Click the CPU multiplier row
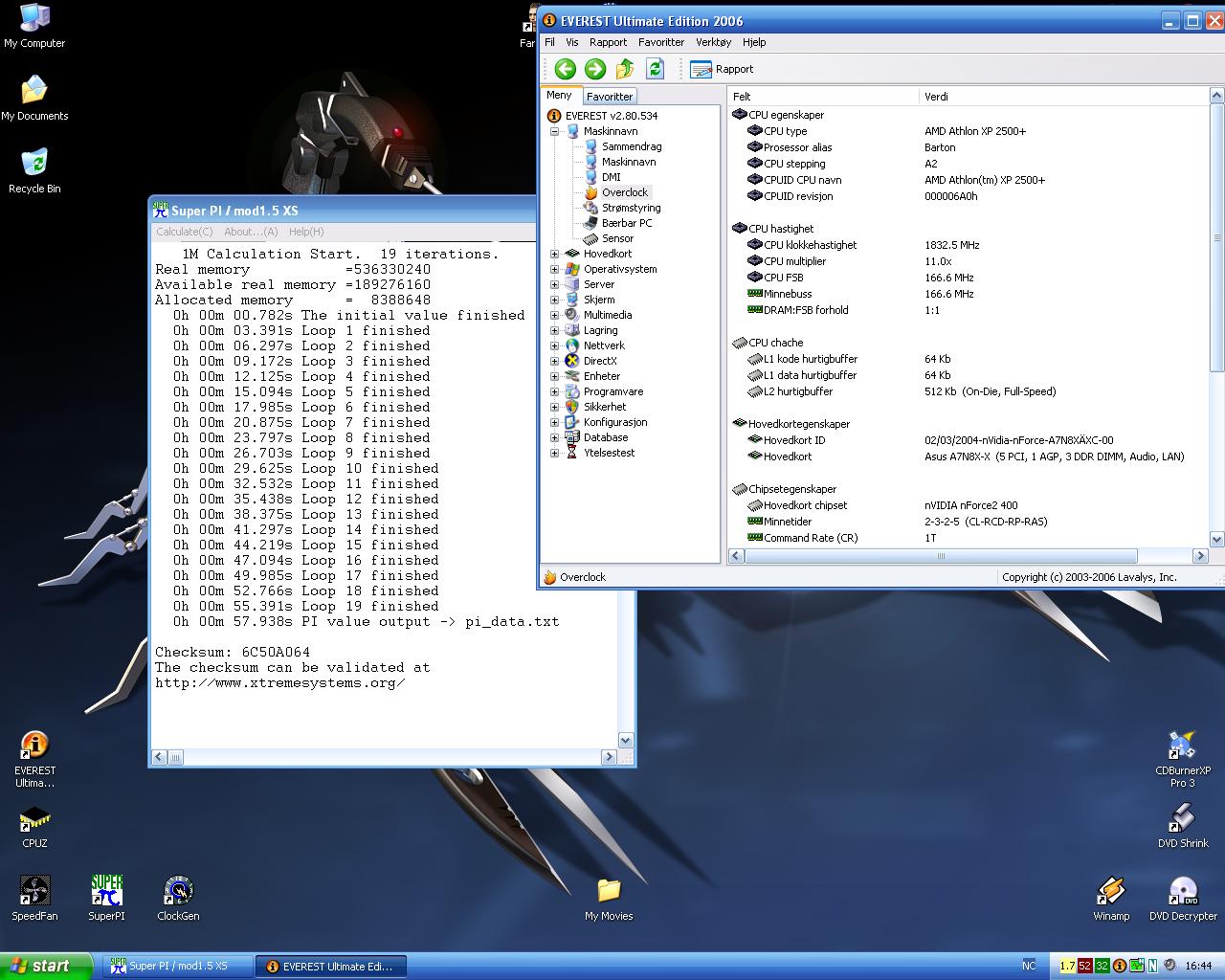 point(969,261)
